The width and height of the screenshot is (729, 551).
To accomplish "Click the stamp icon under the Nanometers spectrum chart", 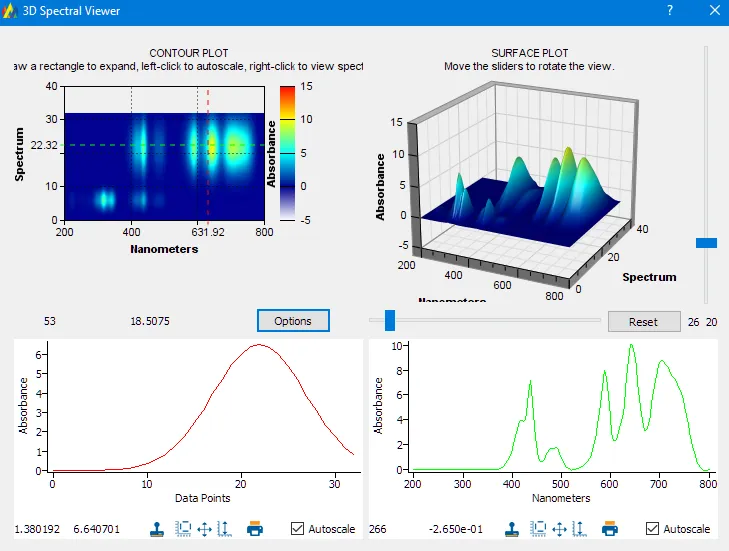I will click(512, 529).
